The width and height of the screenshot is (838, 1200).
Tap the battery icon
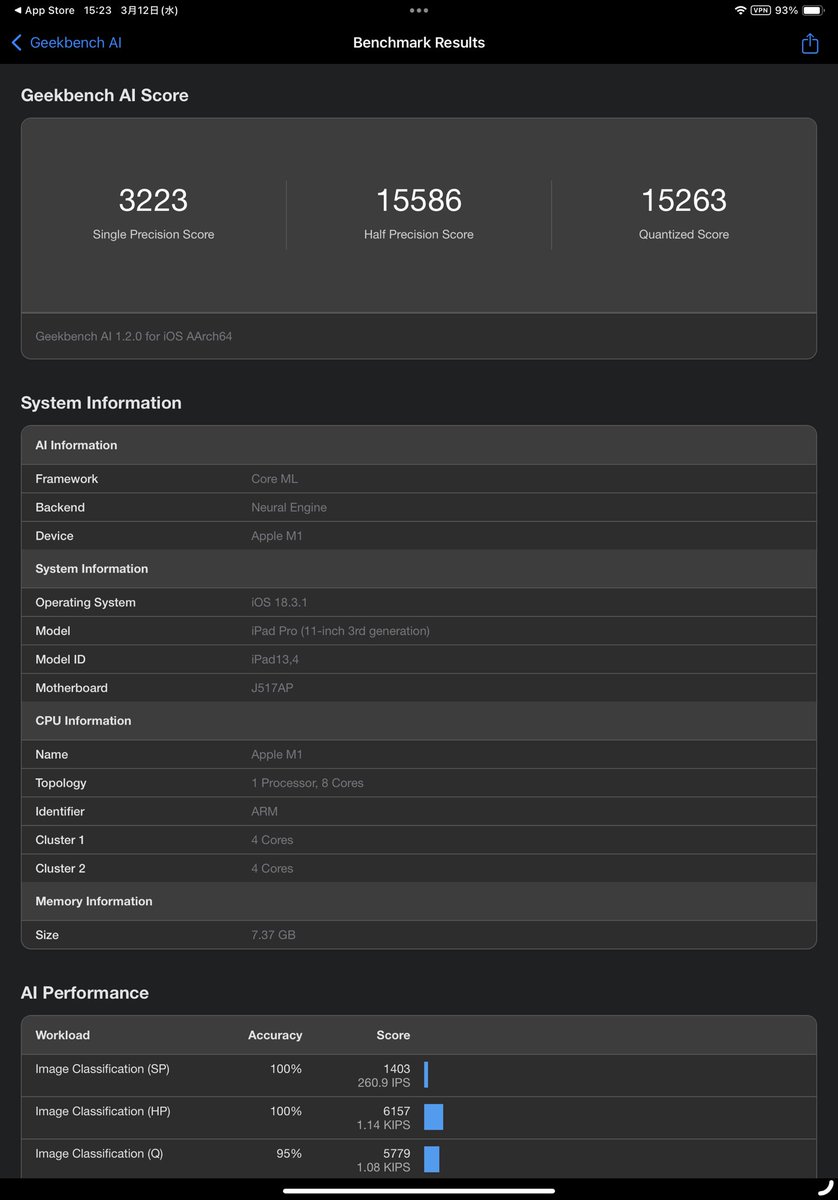[813, 10]
